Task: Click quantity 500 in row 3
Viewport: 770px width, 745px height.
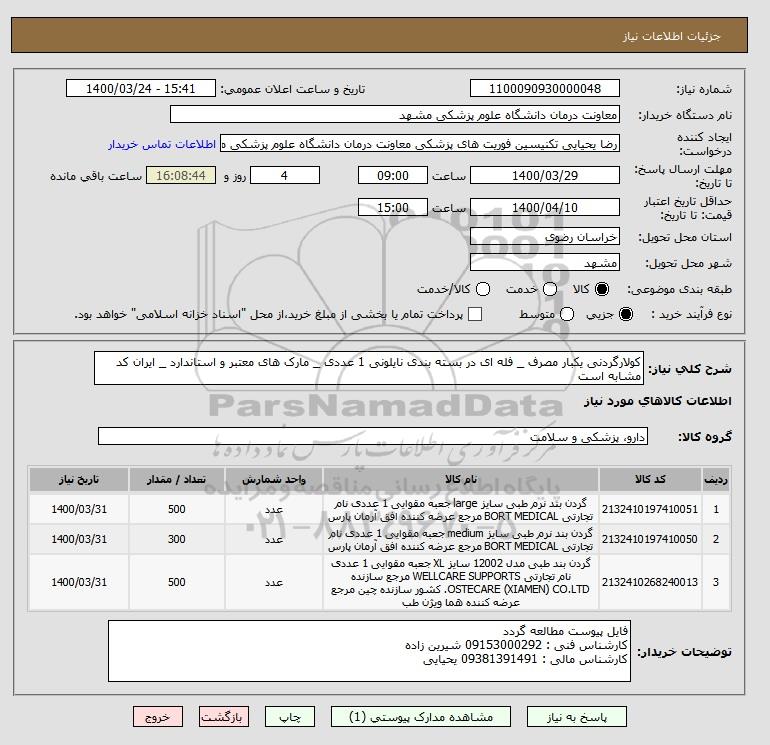Action: tap(177, 582)
